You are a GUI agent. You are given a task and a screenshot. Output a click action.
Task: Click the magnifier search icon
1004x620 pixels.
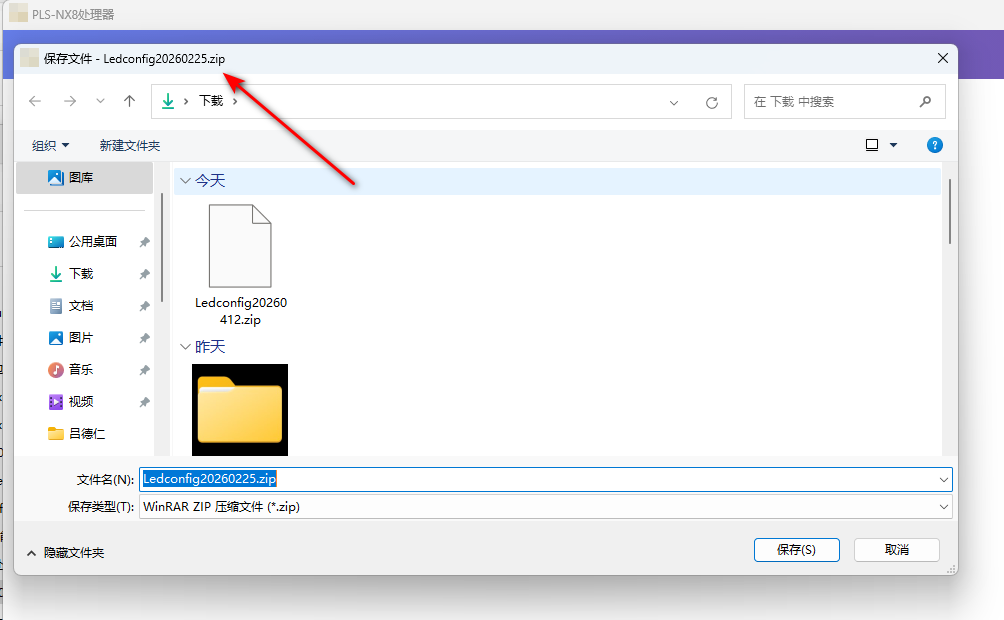925,101
